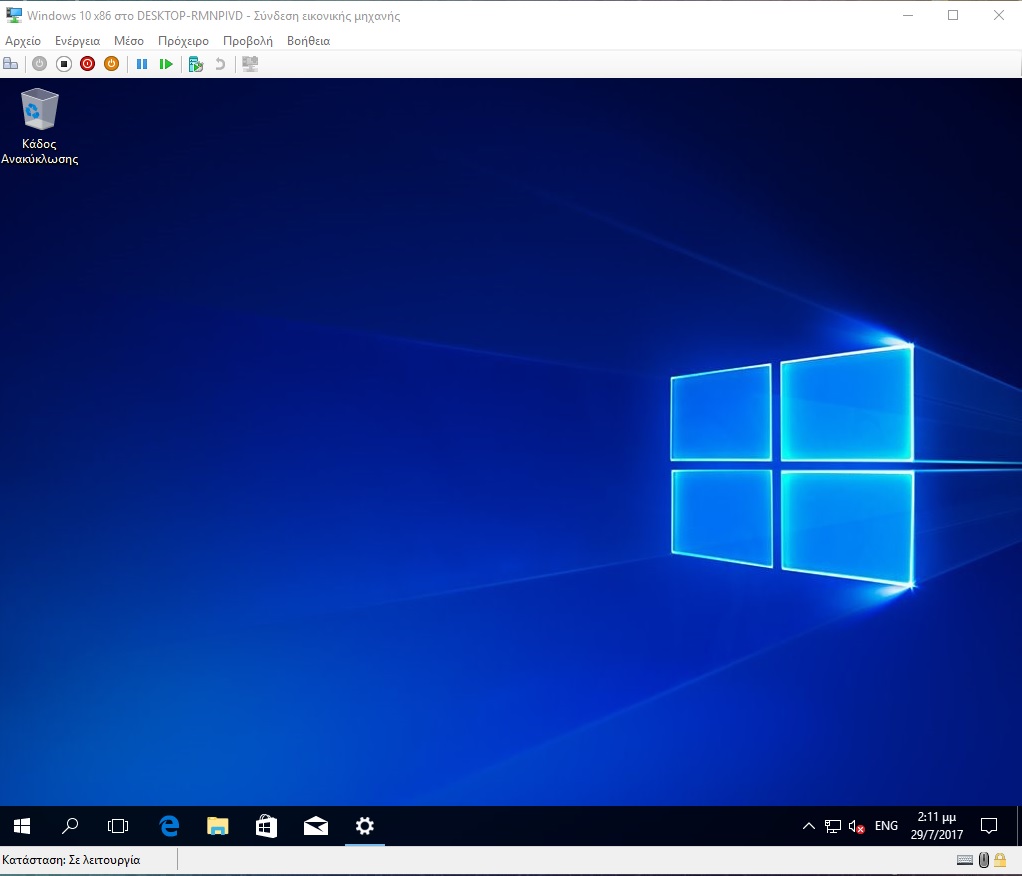Click the ENG language indicator
Image resolution: width=1022 pixels, height=876 pixels.
click(x=886, y=826)
